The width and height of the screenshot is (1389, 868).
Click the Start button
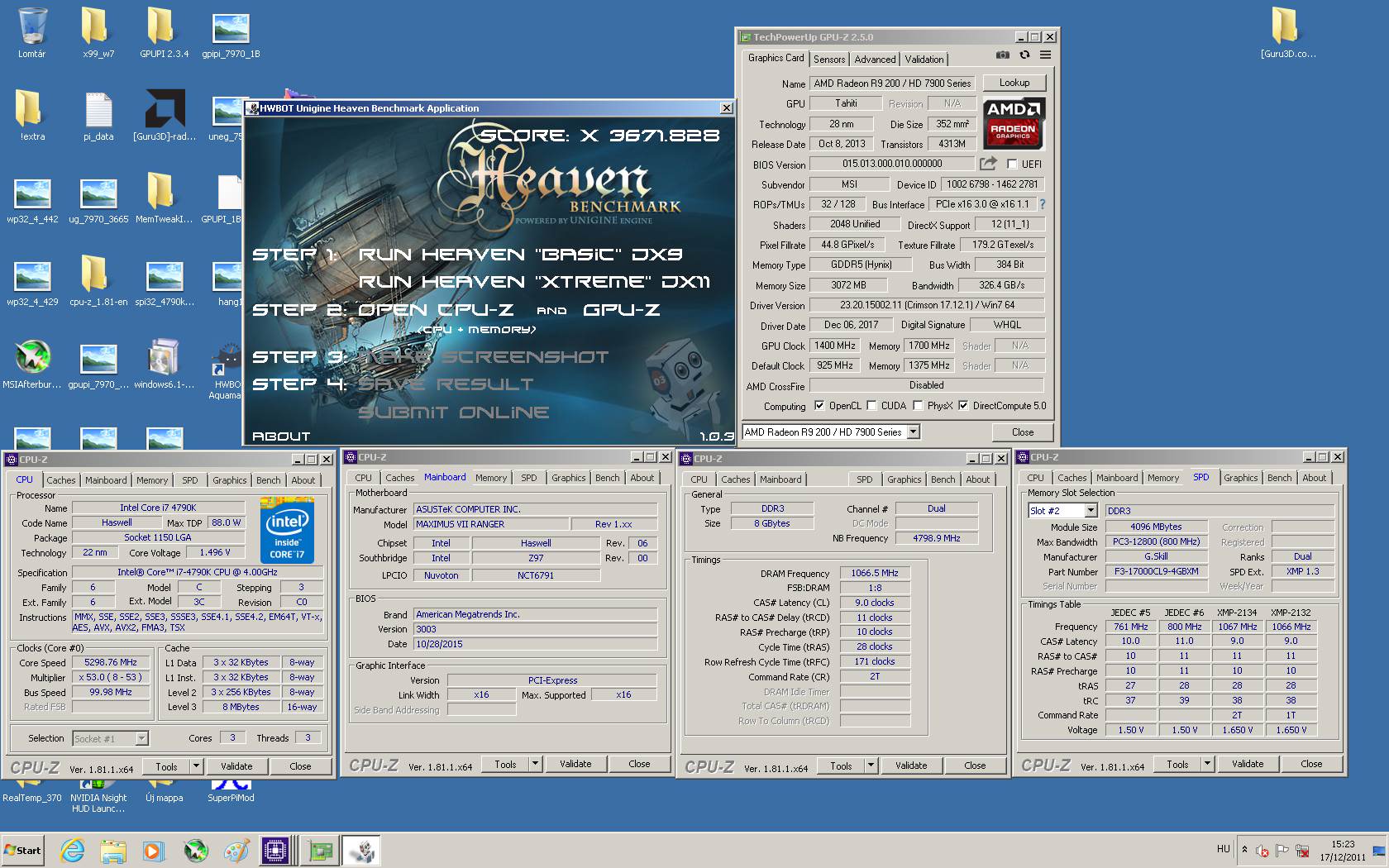(x=23, y=850)
